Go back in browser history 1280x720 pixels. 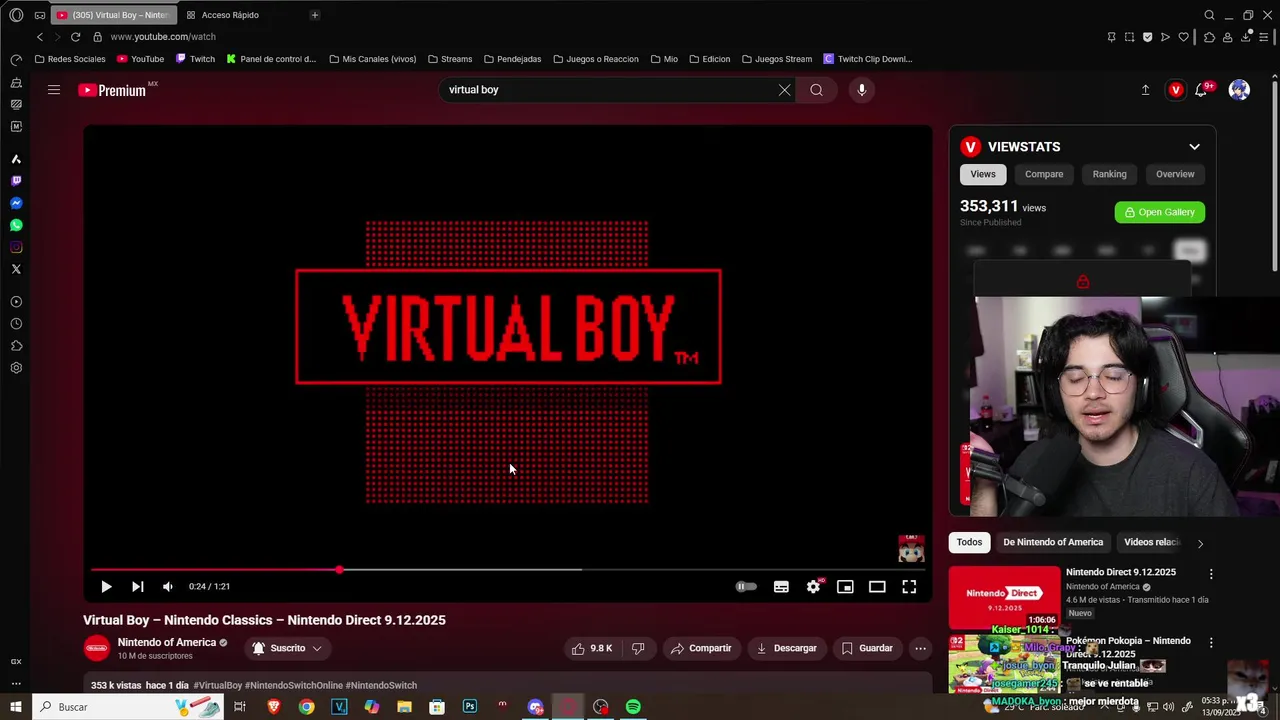(x=39, y=37)
